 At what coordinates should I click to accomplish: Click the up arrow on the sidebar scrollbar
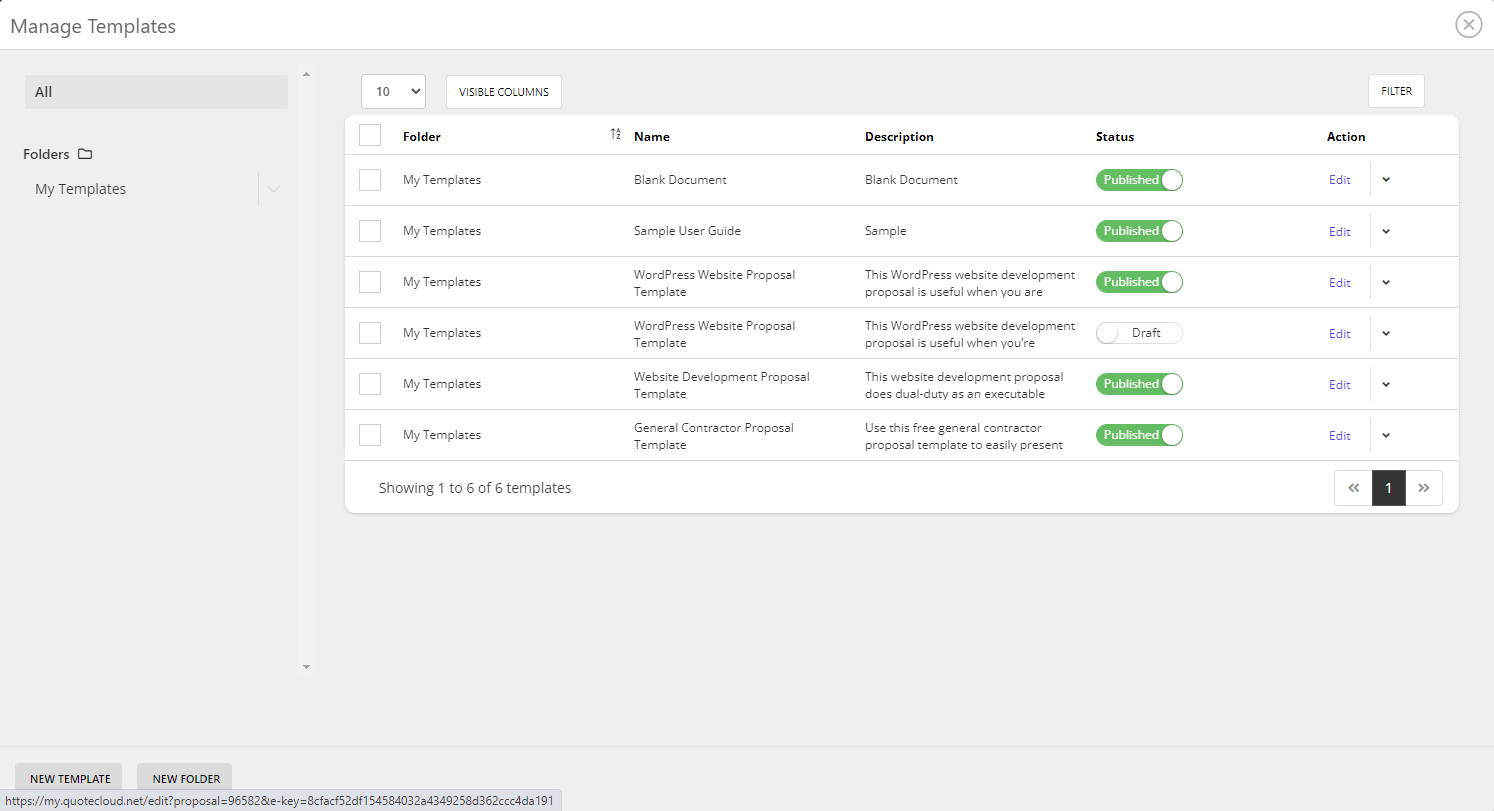click(x=306, y=73)
